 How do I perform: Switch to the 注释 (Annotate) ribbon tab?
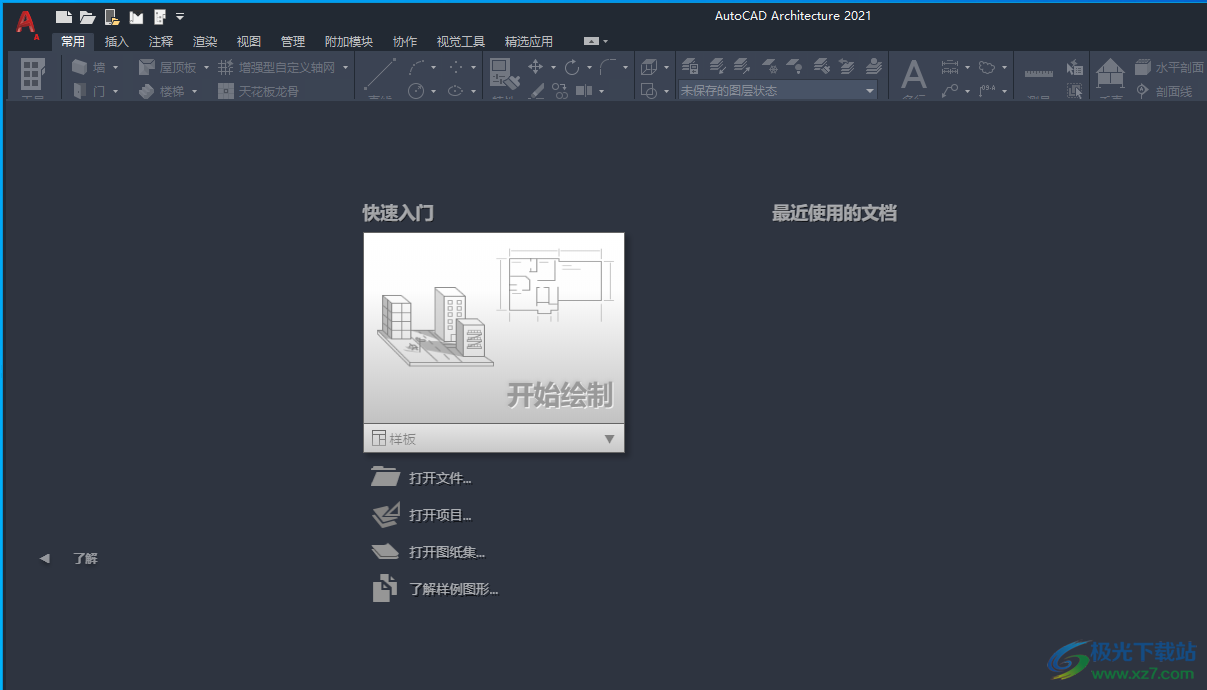161,41
